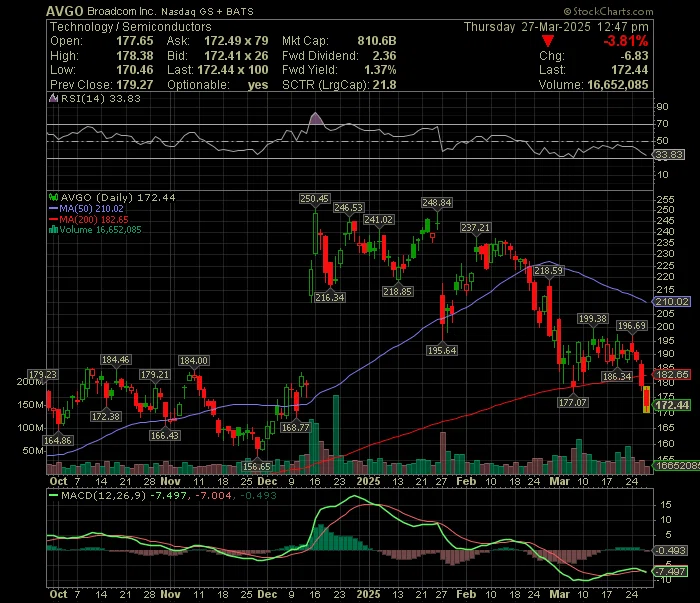
Task: Click the 172.38 price label
Action: point(105,416)
